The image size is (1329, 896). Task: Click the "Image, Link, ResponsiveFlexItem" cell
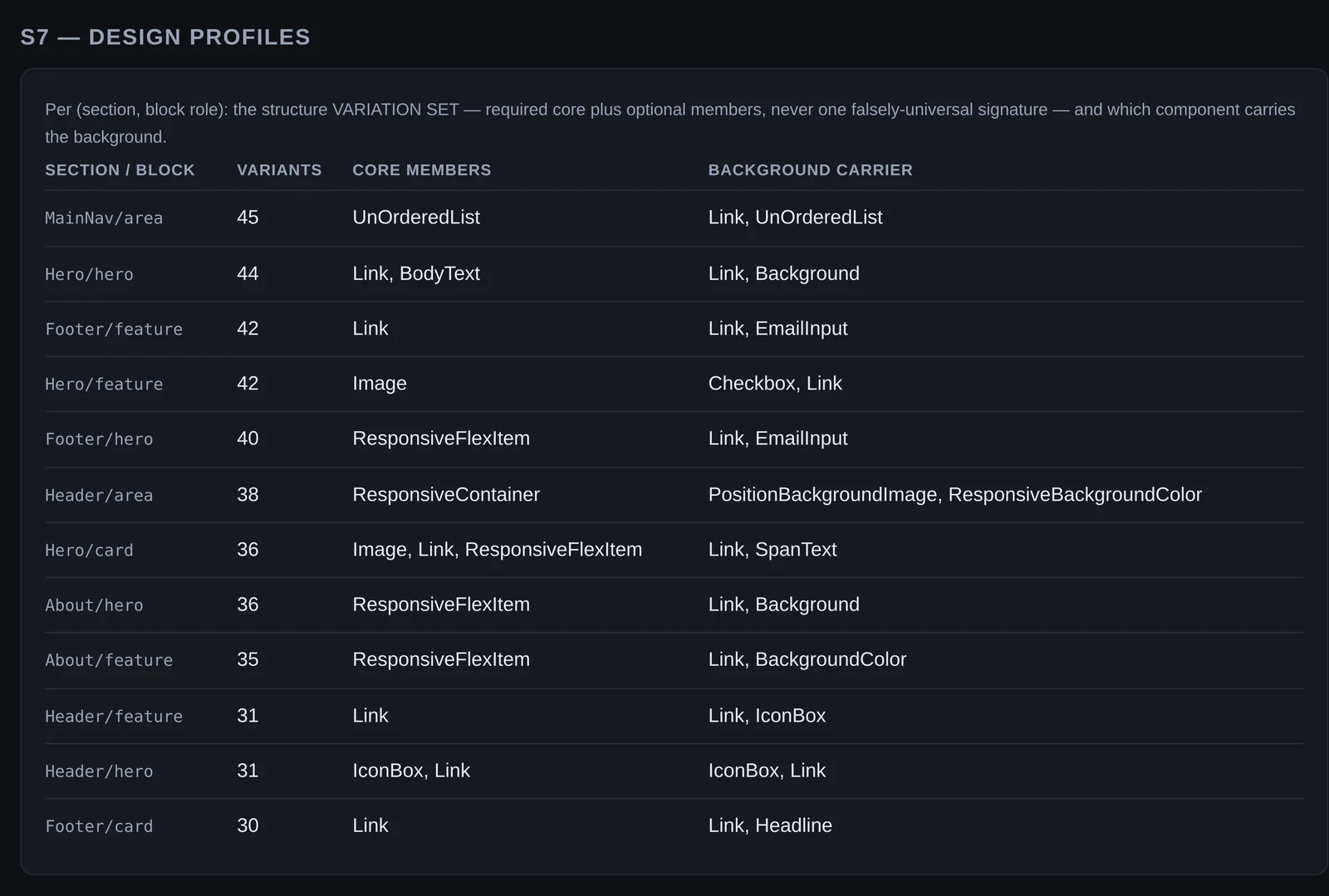point(498,550)
